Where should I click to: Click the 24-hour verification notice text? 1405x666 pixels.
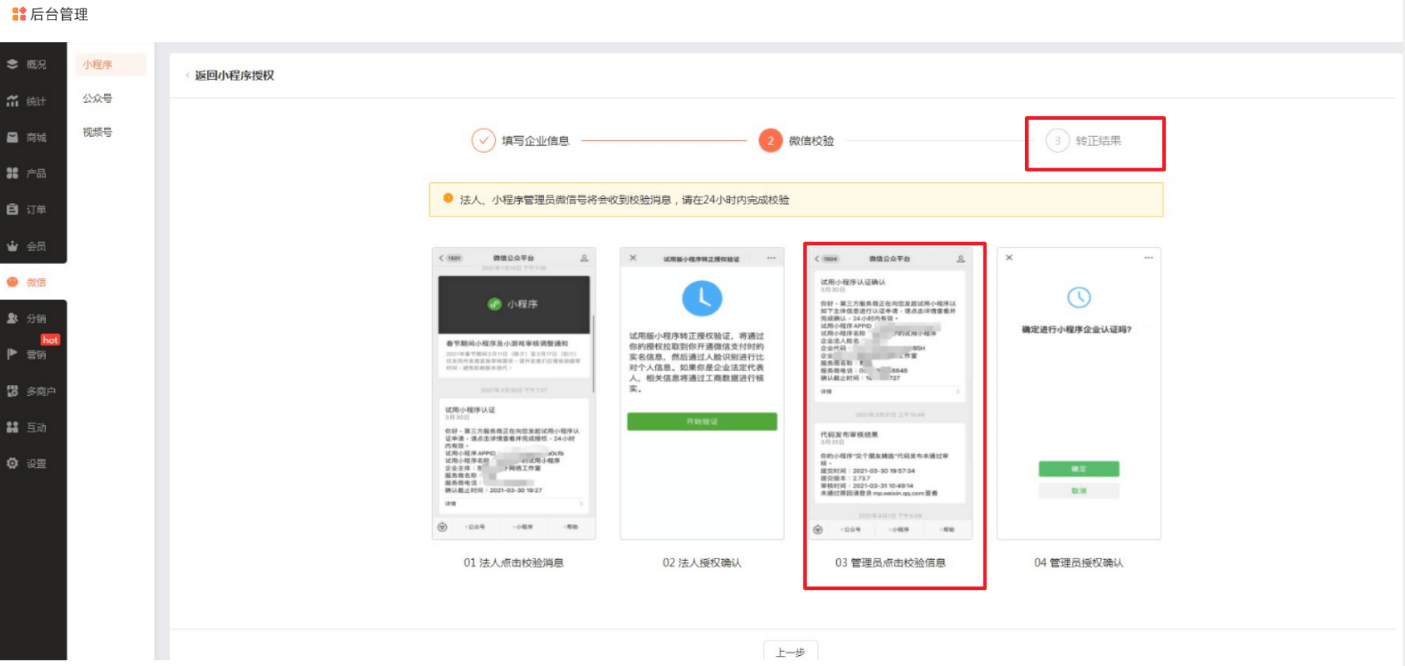pyautogui.click(x=624, y=199)
